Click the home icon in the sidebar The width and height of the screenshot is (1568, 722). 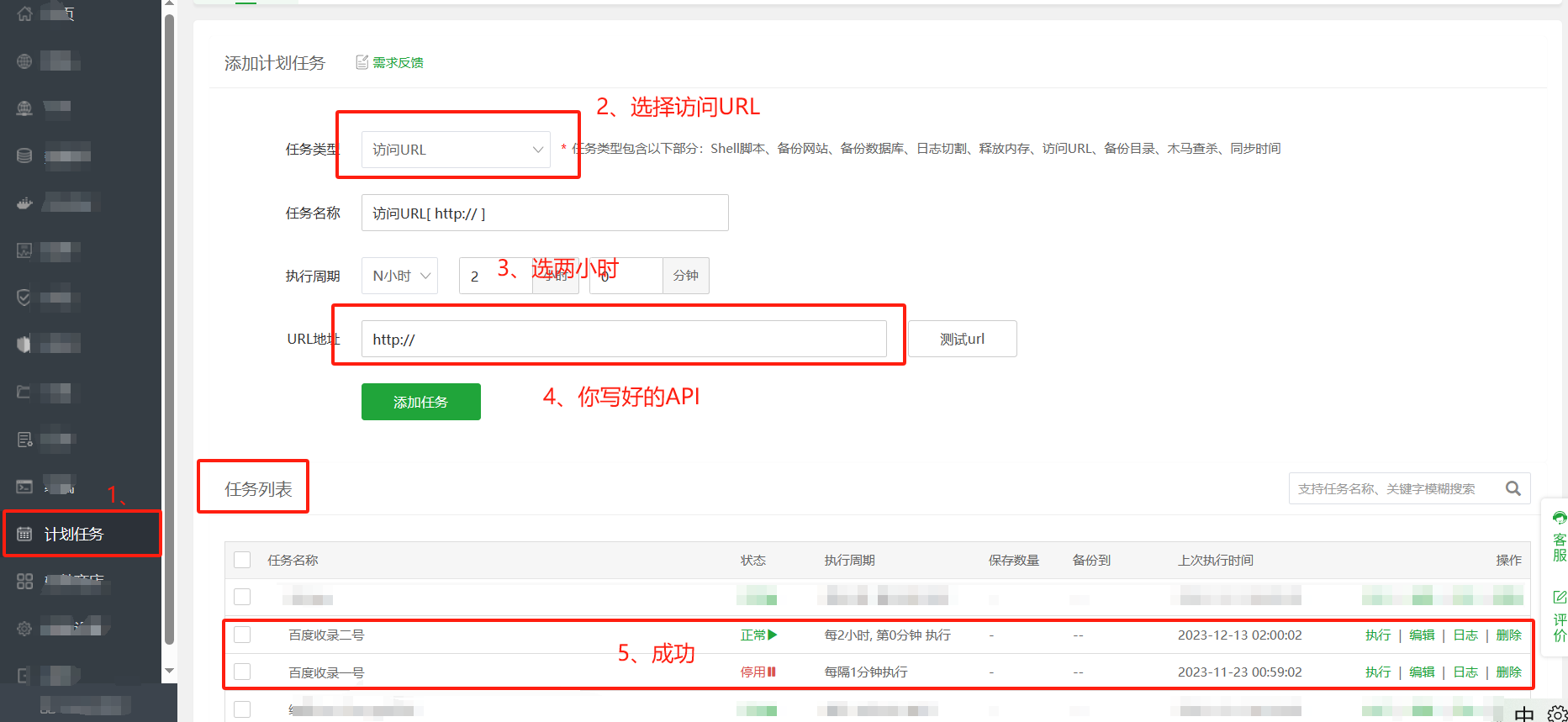tap(24, 13)
